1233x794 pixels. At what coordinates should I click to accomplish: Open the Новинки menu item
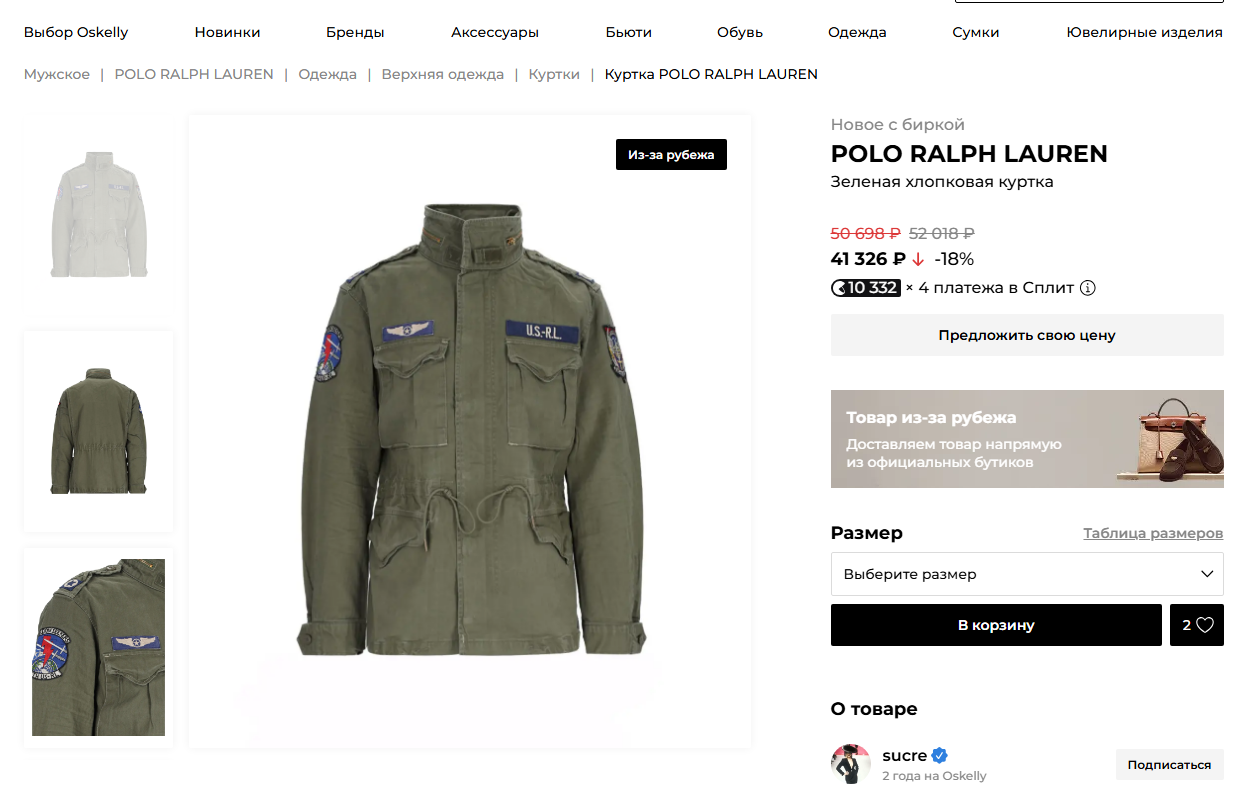(x=227, y=32)
